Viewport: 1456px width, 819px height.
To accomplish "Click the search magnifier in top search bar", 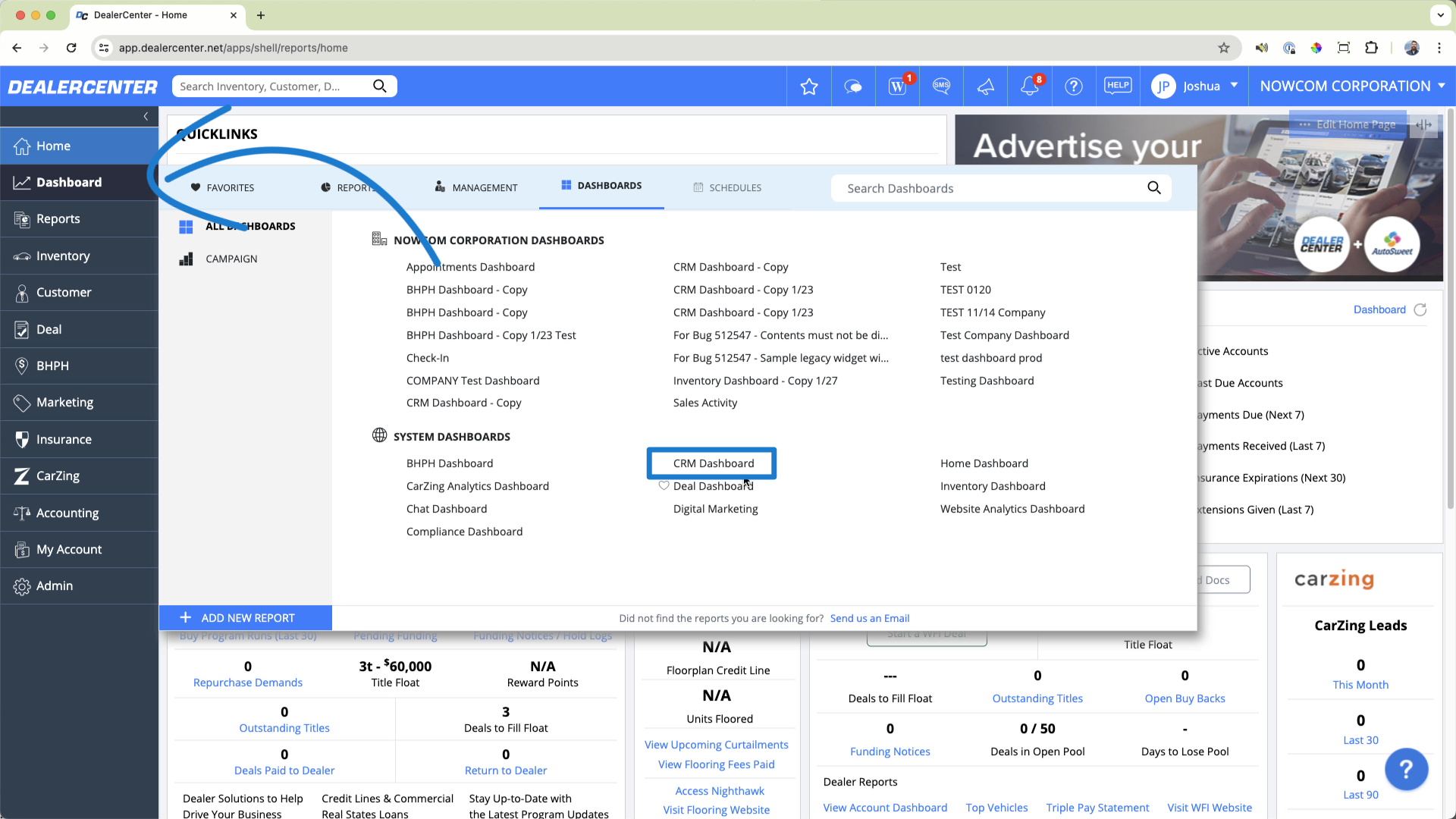I will click(380, 86).
